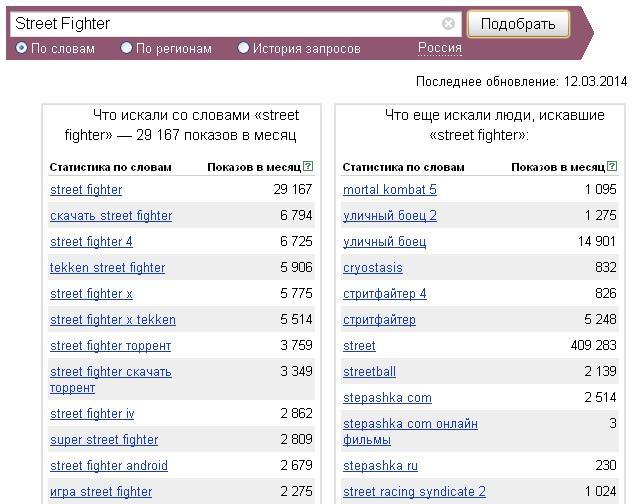Open the 'игра street fighter' link

point(101,492)
